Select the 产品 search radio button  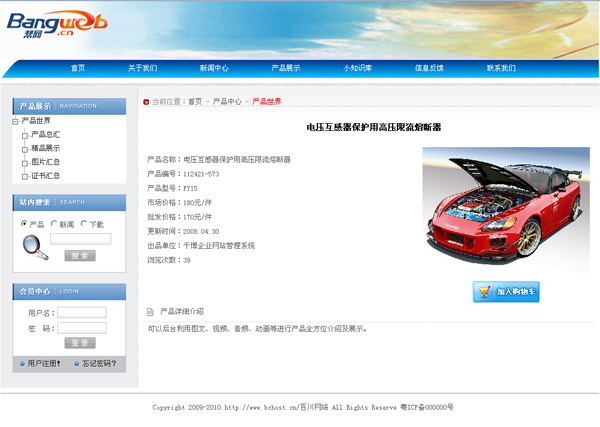pos(24,224)
